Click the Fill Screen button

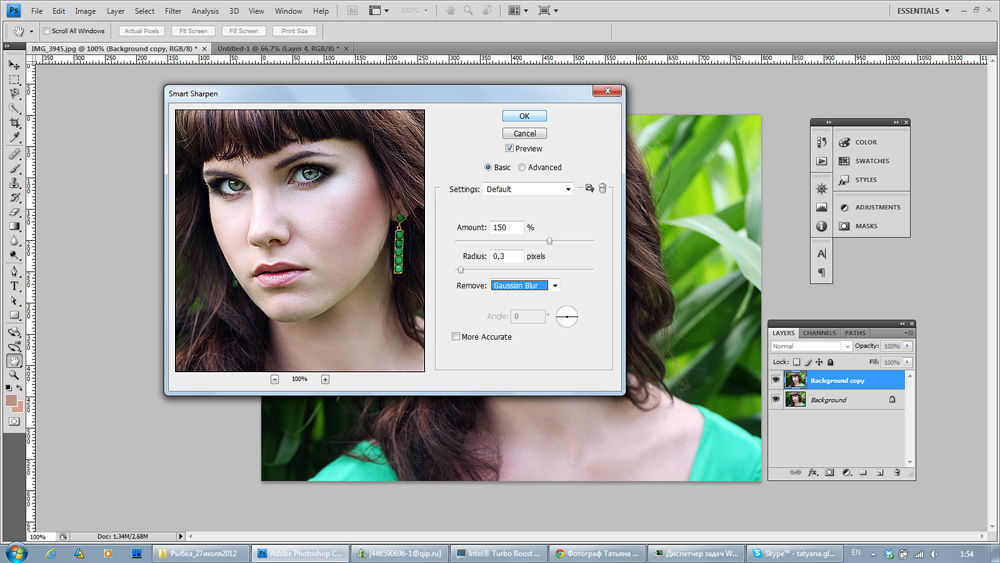(244, 31)
